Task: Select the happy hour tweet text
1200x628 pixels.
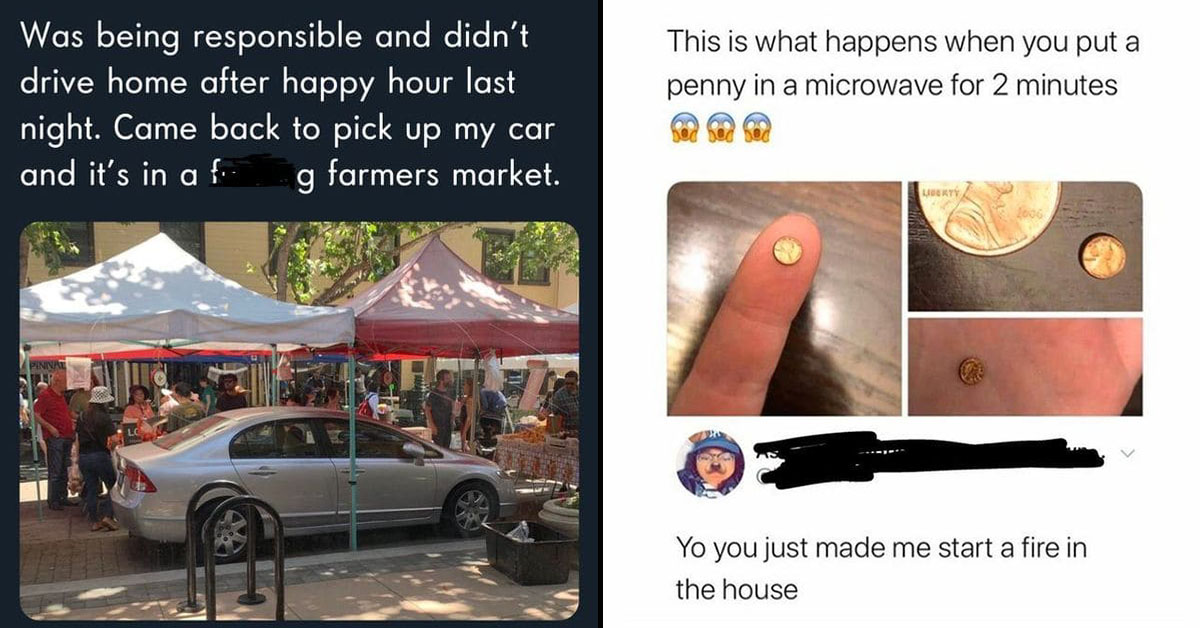Action: coord(288,106)
